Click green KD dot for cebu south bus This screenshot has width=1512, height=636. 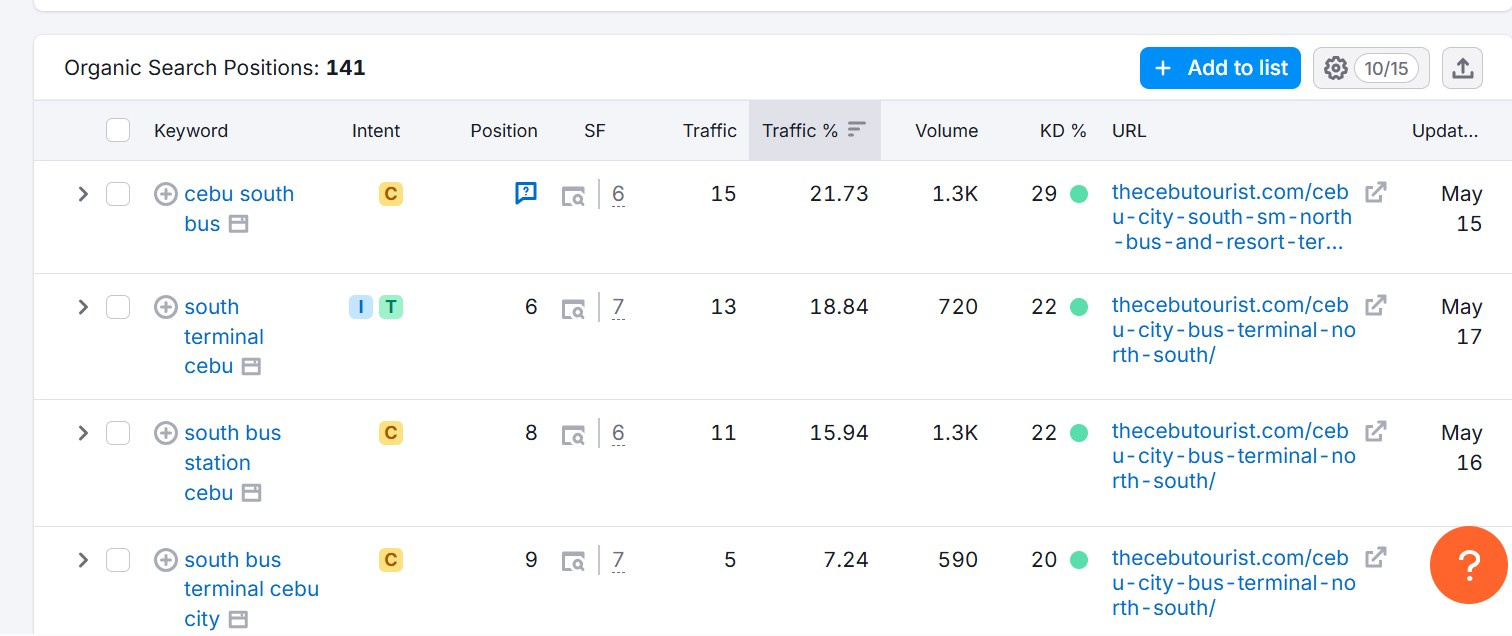pos(1079,194)
